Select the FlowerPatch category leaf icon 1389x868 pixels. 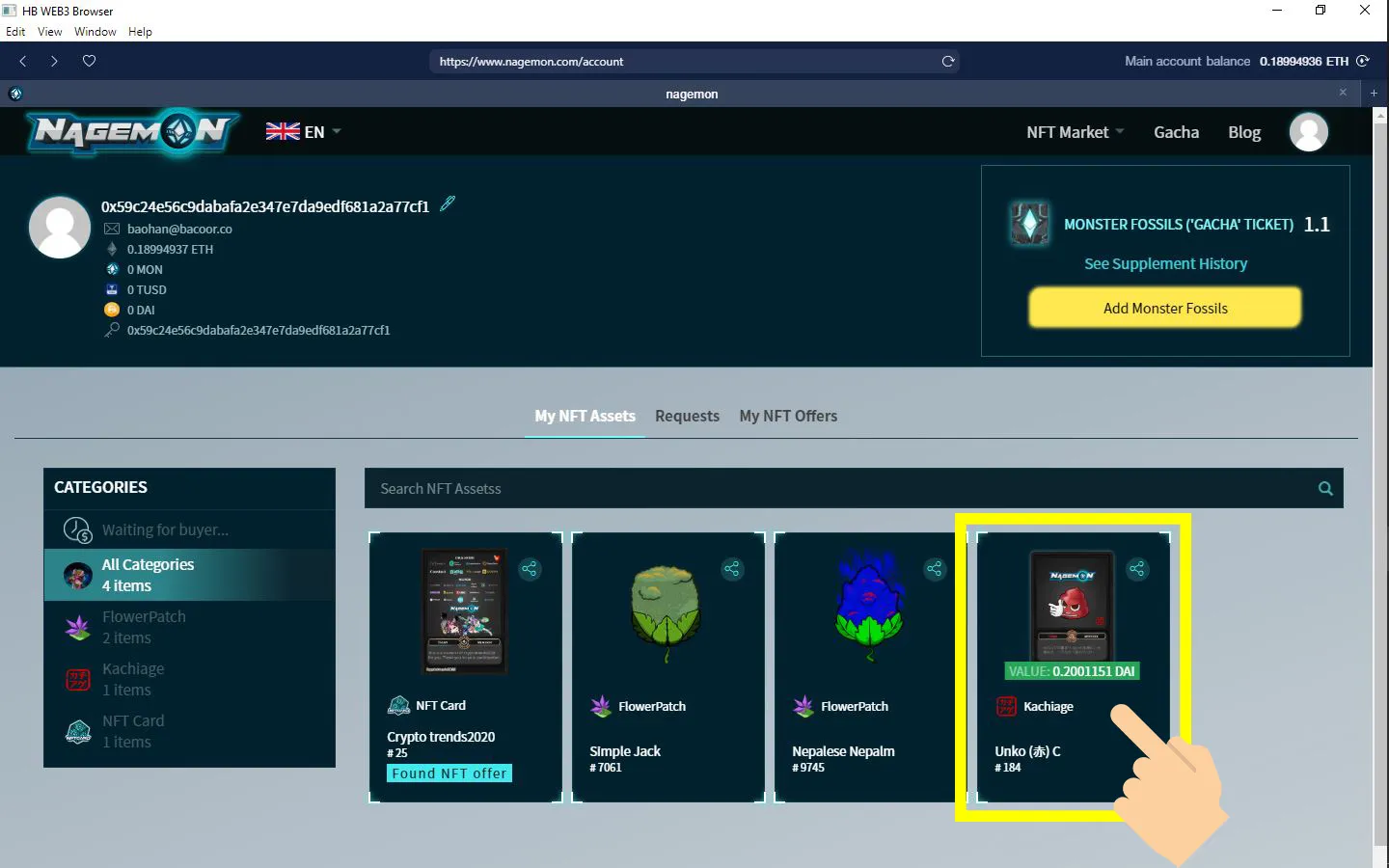point(78,627)
